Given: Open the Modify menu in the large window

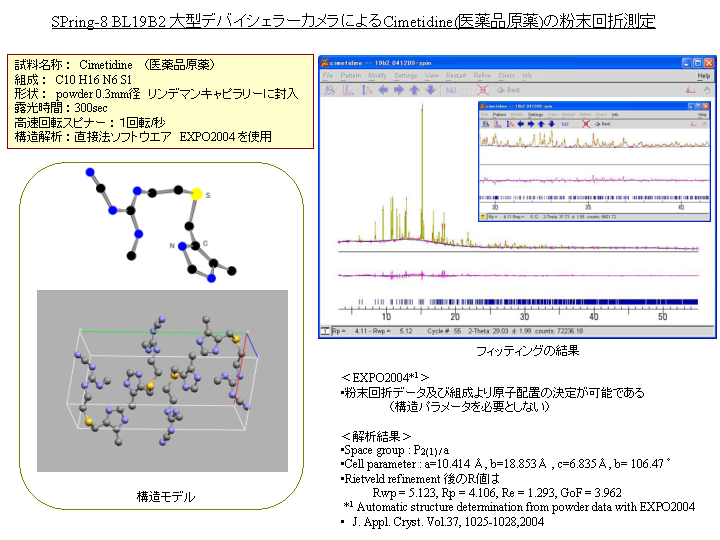Looking at the screenshot, I should pyautogui.click(x=377, y=75).
